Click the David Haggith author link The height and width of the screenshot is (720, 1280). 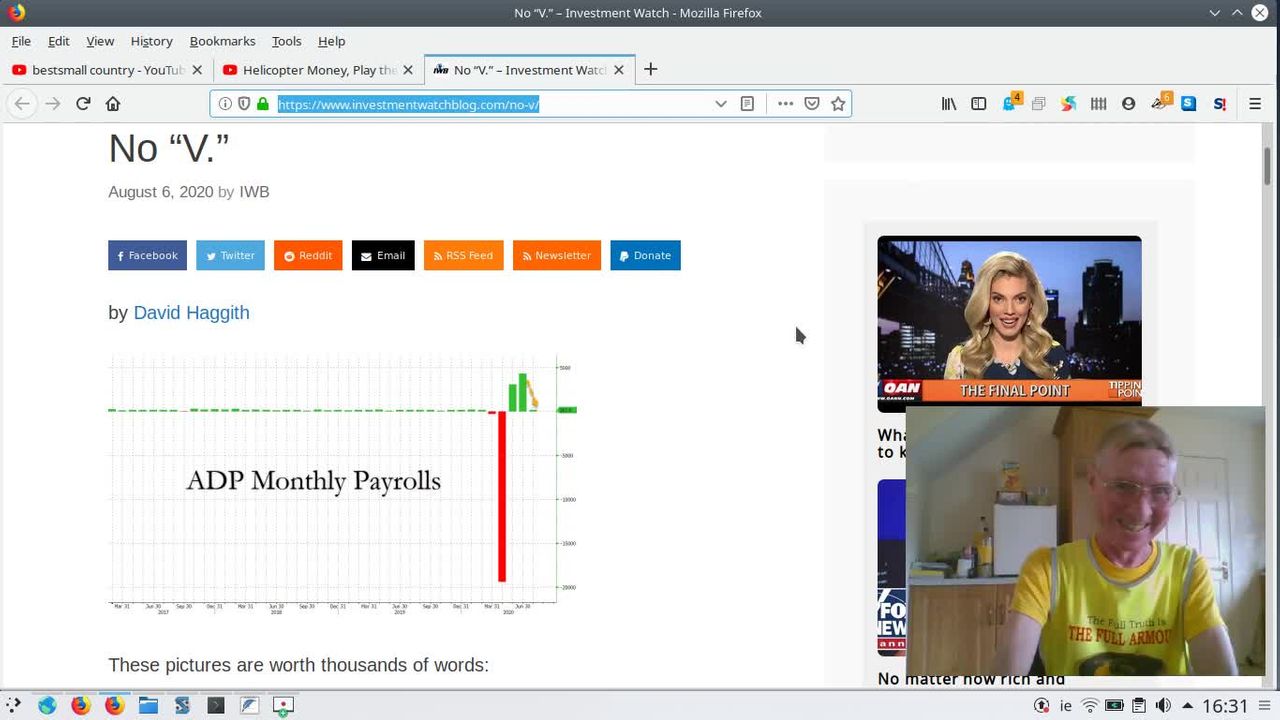point(191,313)
